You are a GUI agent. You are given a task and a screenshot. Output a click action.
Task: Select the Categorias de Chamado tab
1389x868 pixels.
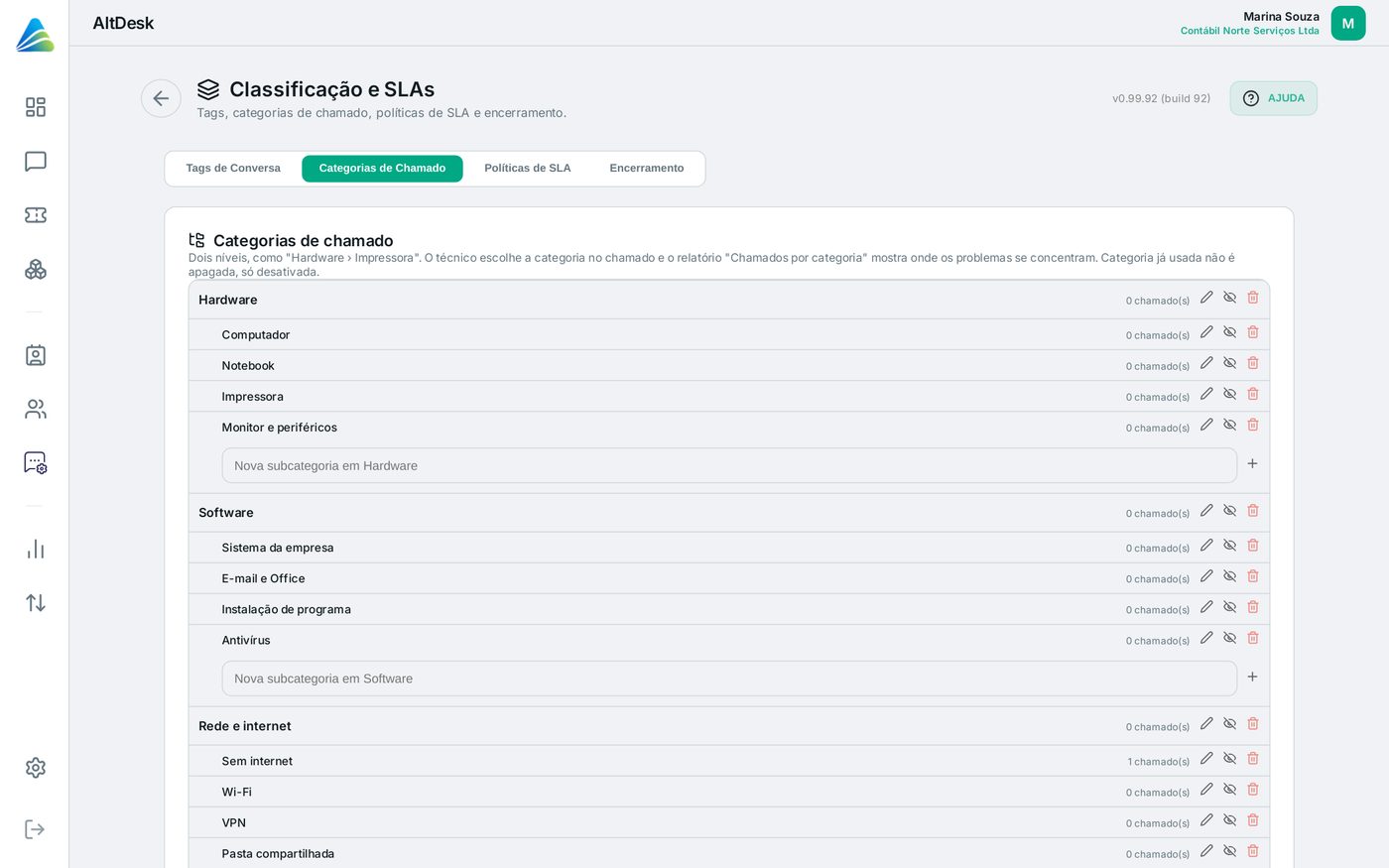[382, 169]
